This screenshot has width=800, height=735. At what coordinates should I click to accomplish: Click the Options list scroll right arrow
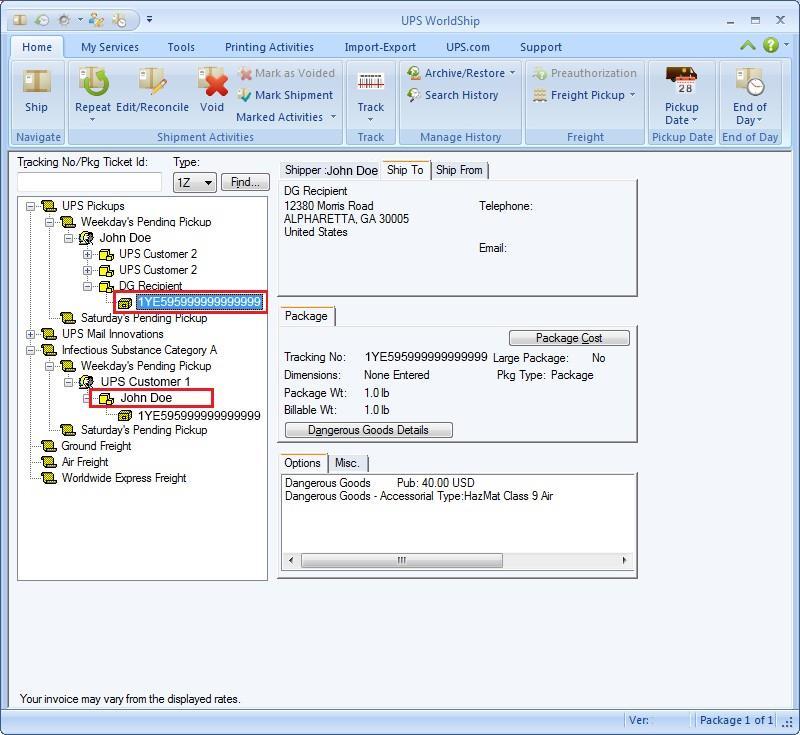pos(624,561)
